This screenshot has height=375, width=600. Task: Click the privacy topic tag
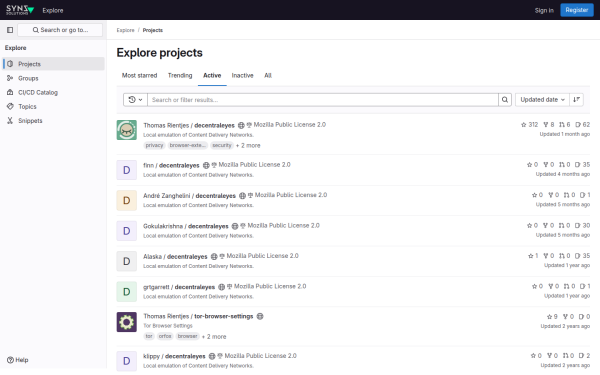[x=154, y=145]
